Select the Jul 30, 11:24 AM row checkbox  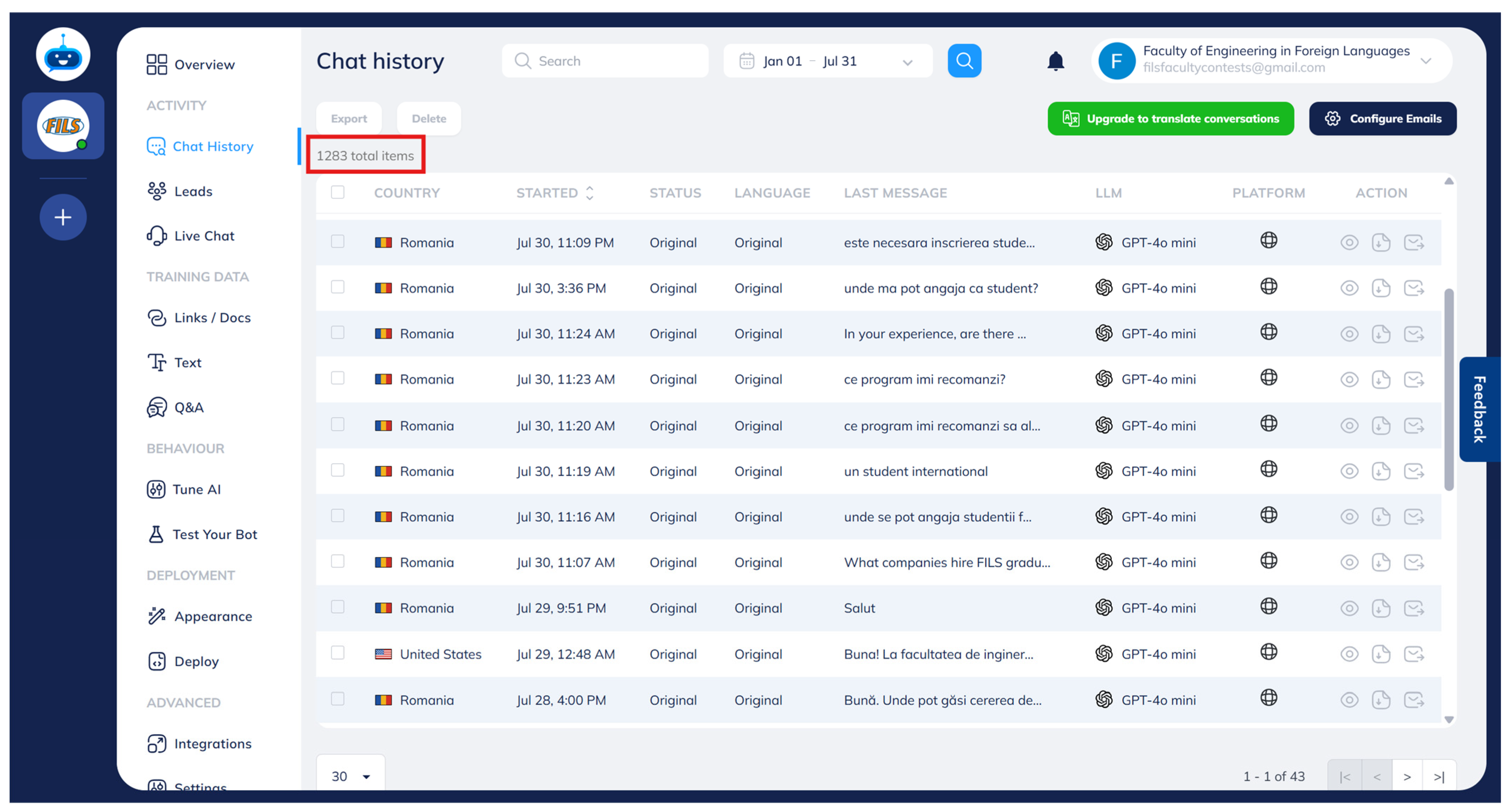[338, 333]
